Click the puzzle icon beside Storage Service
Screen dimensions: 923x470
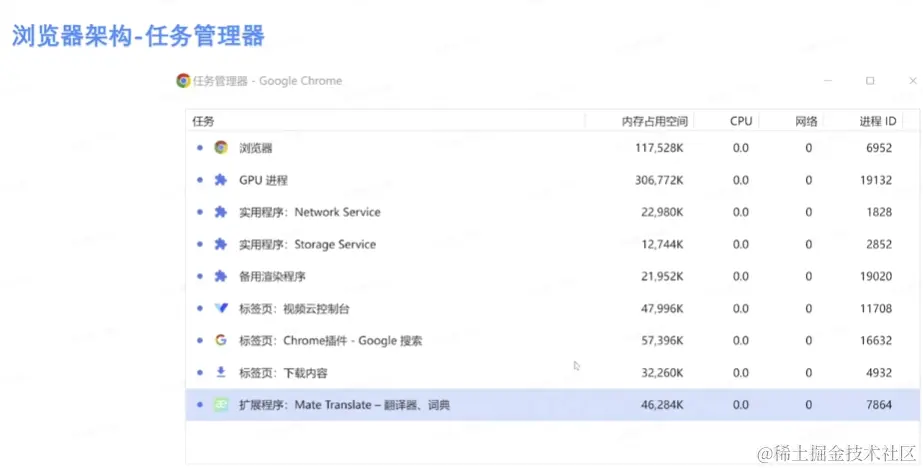[x=221, y=244]
